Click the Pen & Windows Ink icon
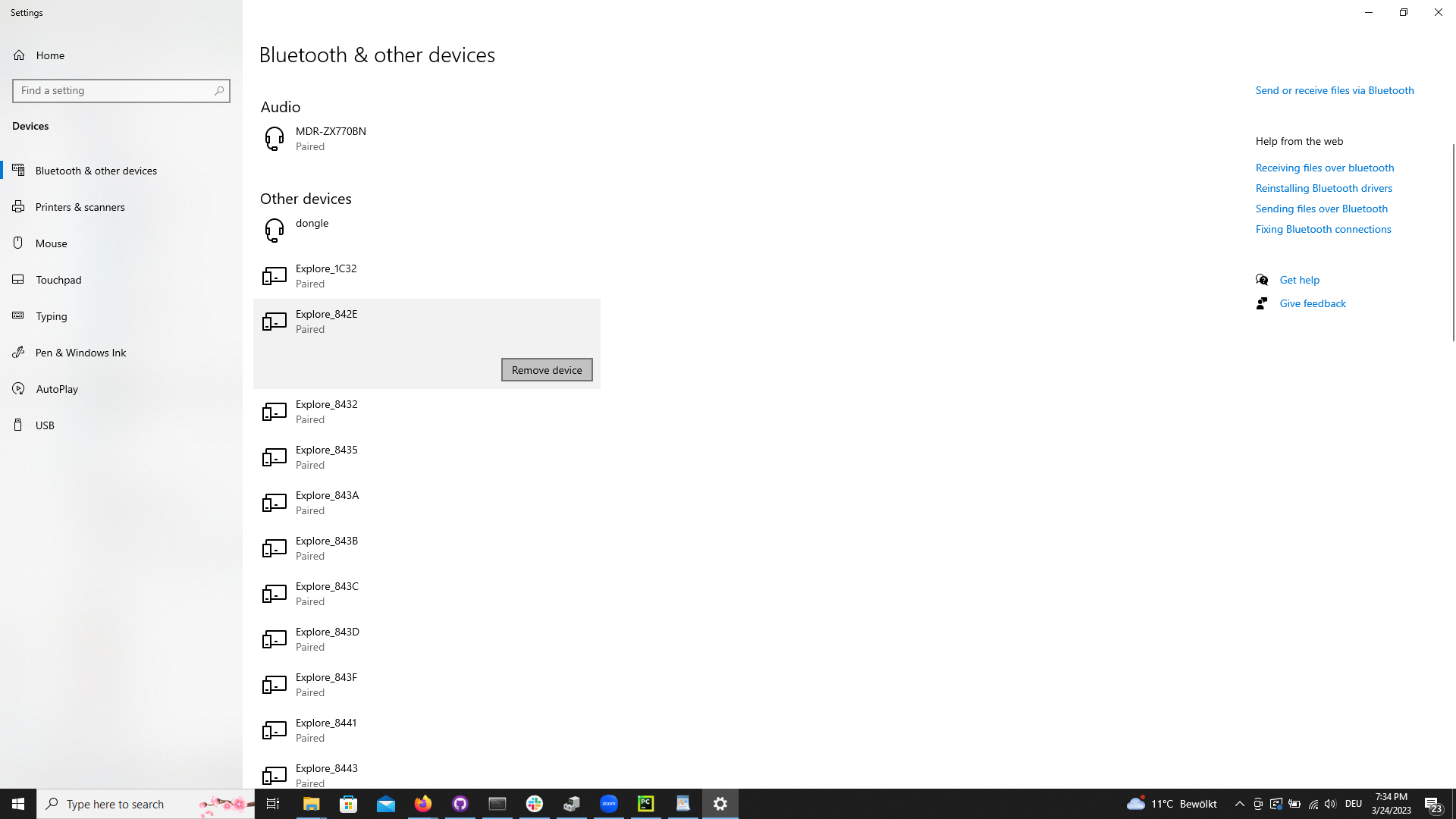 (19, 352)
